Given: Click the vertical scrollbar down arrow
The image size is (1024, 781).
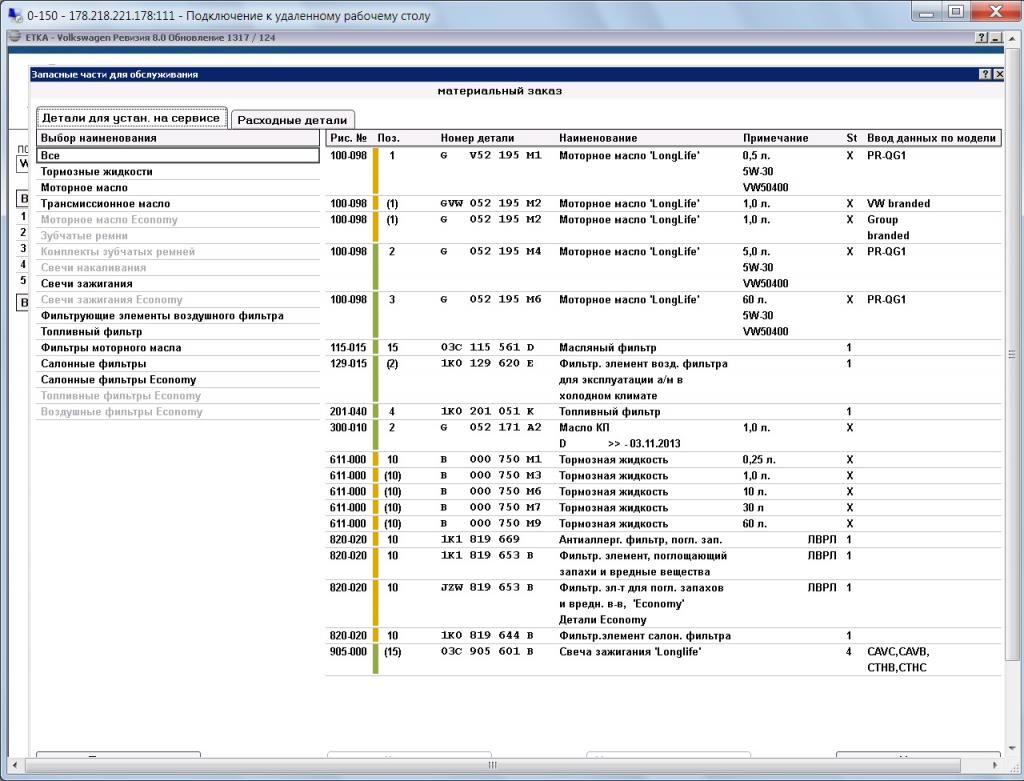Looking at the screenshot, I should point(1012,748).
